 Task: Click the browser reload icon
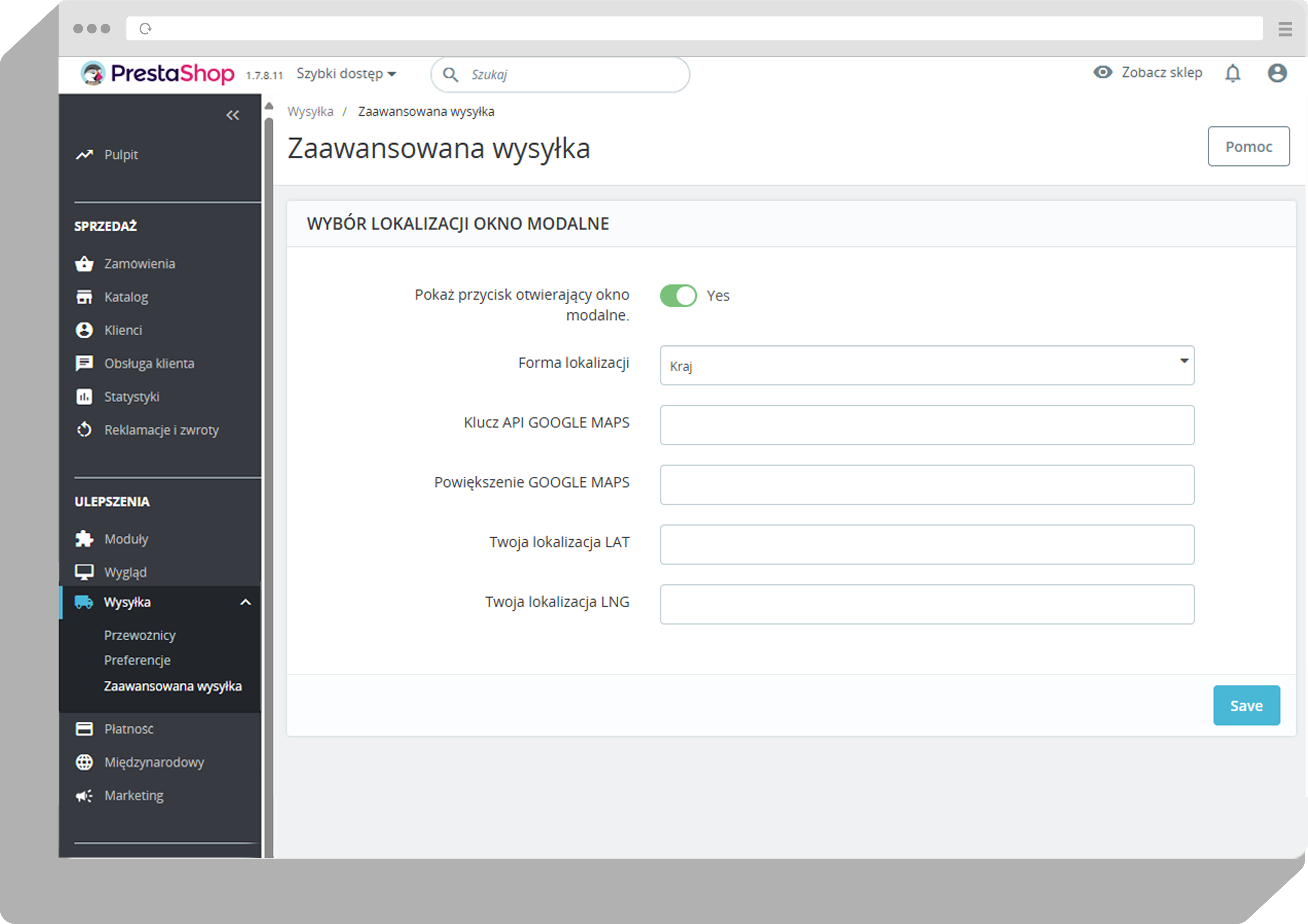(146, 29)
